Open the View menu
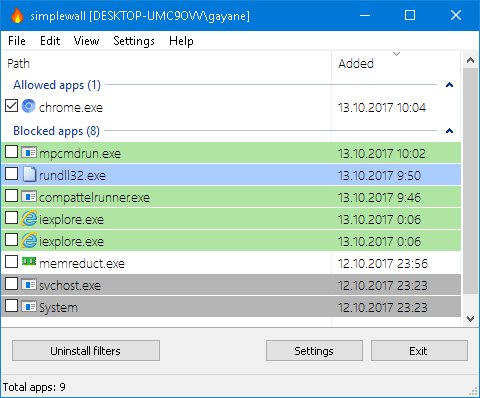Viewport: 480px width, 398px height. click(x=86, y=41)
